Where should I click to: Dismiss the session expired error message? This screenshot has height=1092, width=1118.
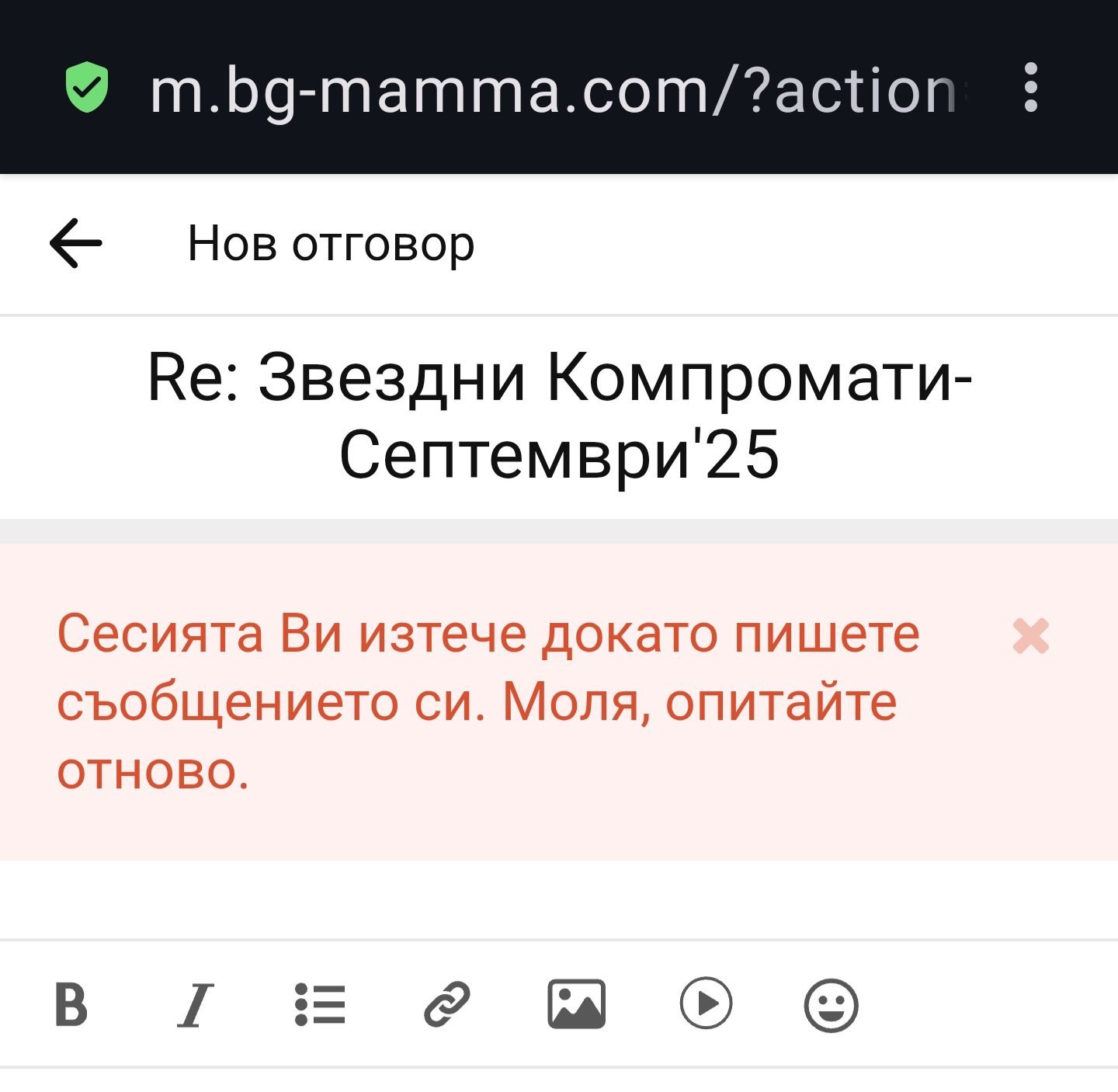pyautogui.click(x=1030, y=636)
